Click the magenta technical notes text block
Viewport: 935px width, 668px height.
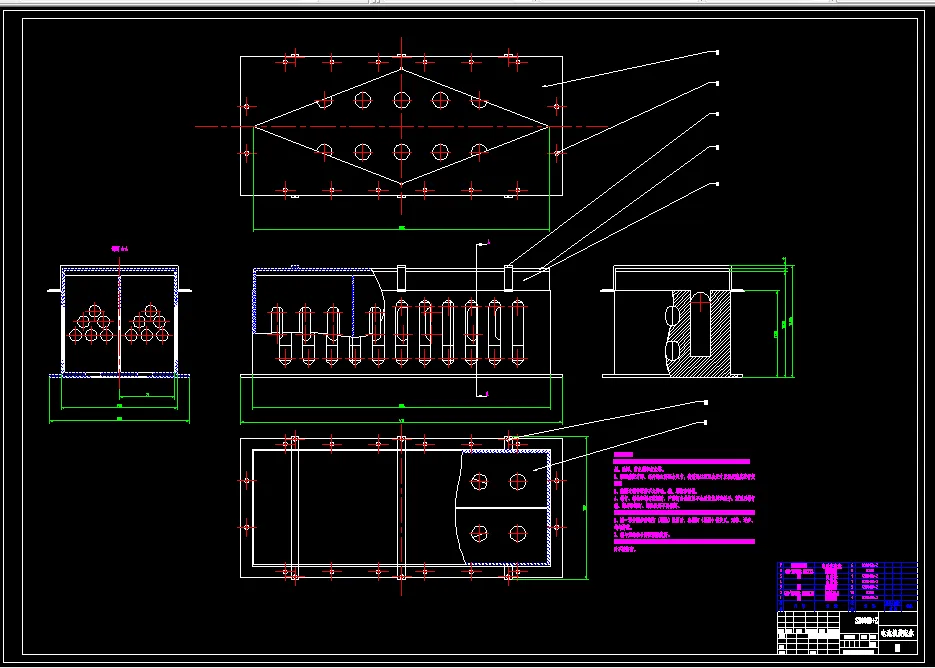coord(685,503)
